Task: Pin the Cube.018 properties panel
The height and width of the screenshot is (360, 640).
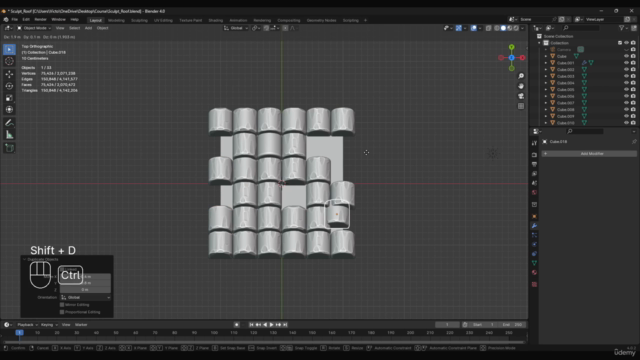Action: (634, 142)
